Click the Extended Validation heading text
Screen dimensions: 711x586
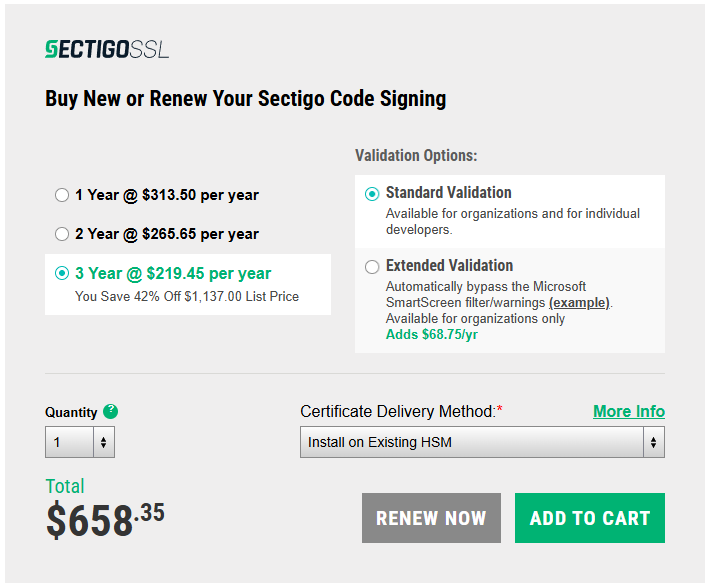pyautogui.click(x=449, y=265)
